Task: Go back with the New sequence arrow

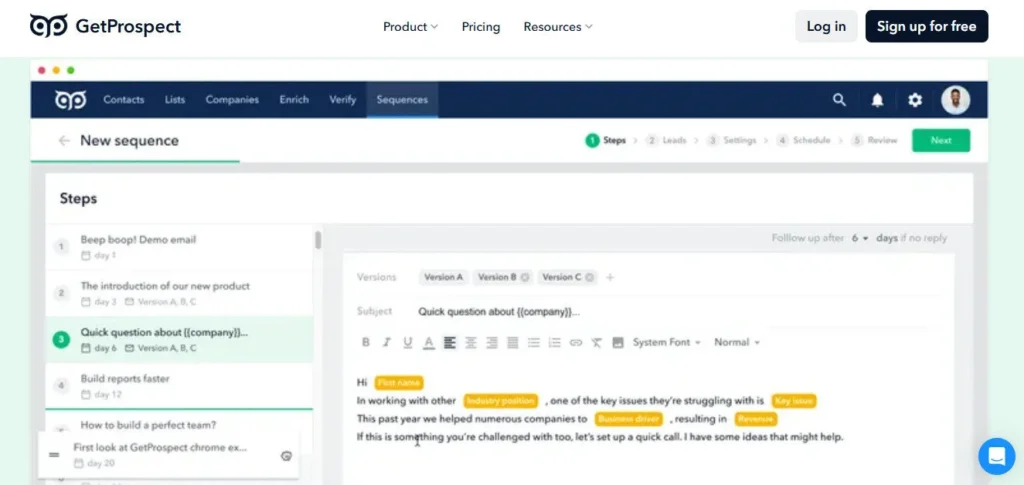Action: (63, 140)
